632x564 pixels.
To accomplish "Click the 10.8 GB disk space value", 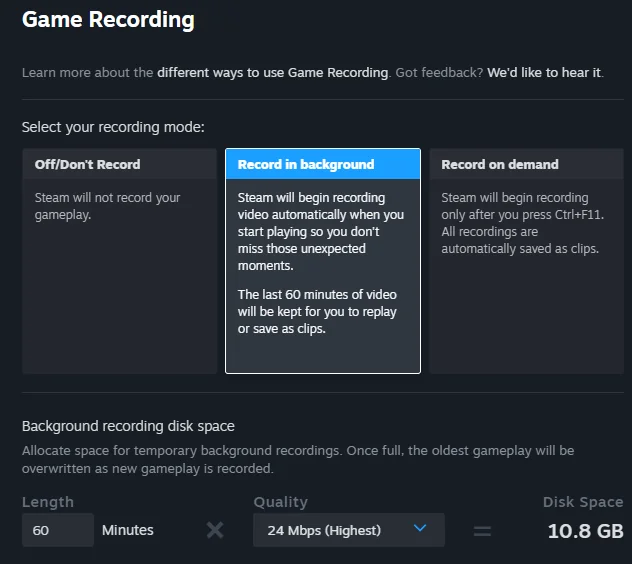I will point(585,531).
